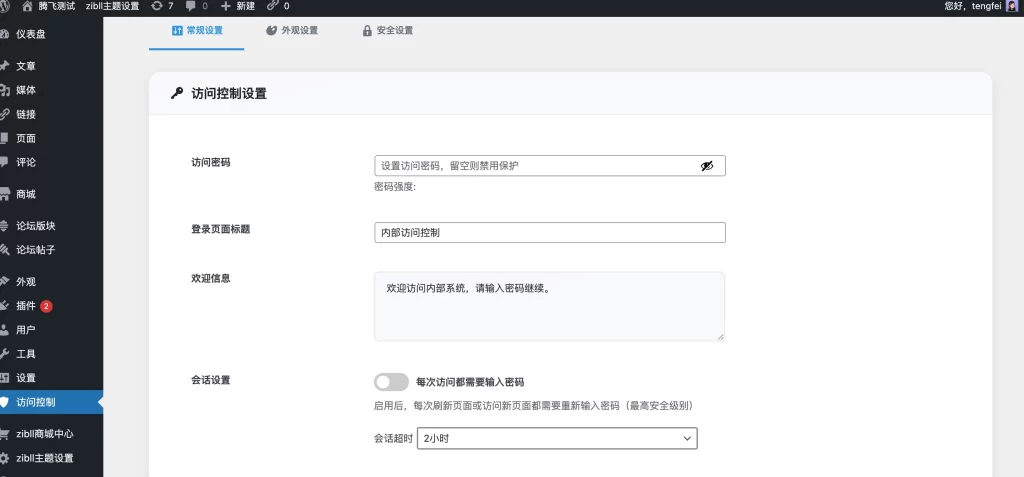1024x477 pixels.
Task: Open the 会话超时 dropdown
Action: pyautogui.click(x=557, y=438)
